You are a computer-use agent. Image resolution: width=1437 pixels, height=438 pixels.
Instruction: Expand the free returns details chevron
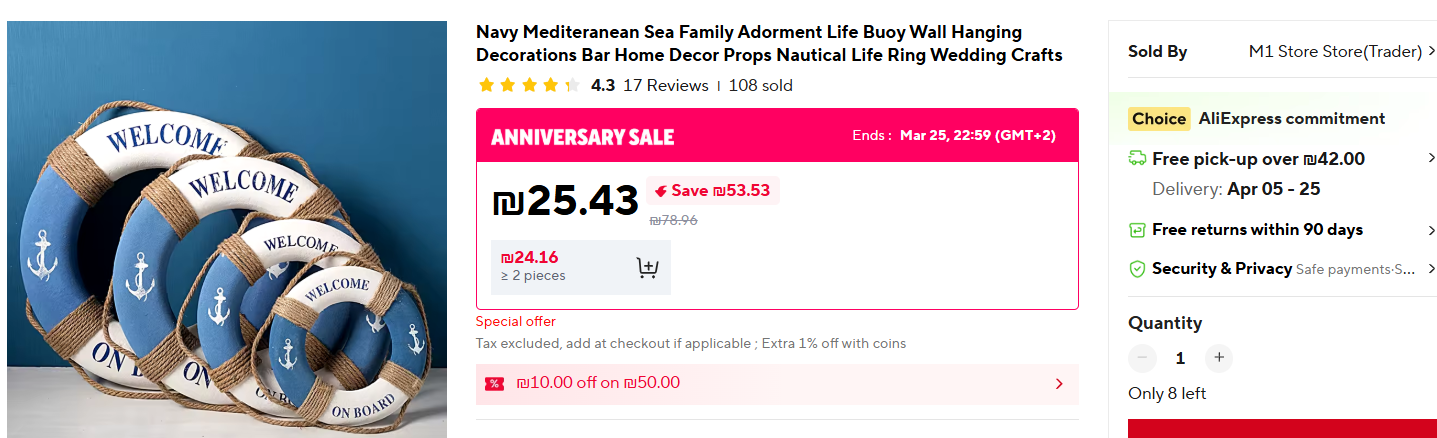[1432, 230]
